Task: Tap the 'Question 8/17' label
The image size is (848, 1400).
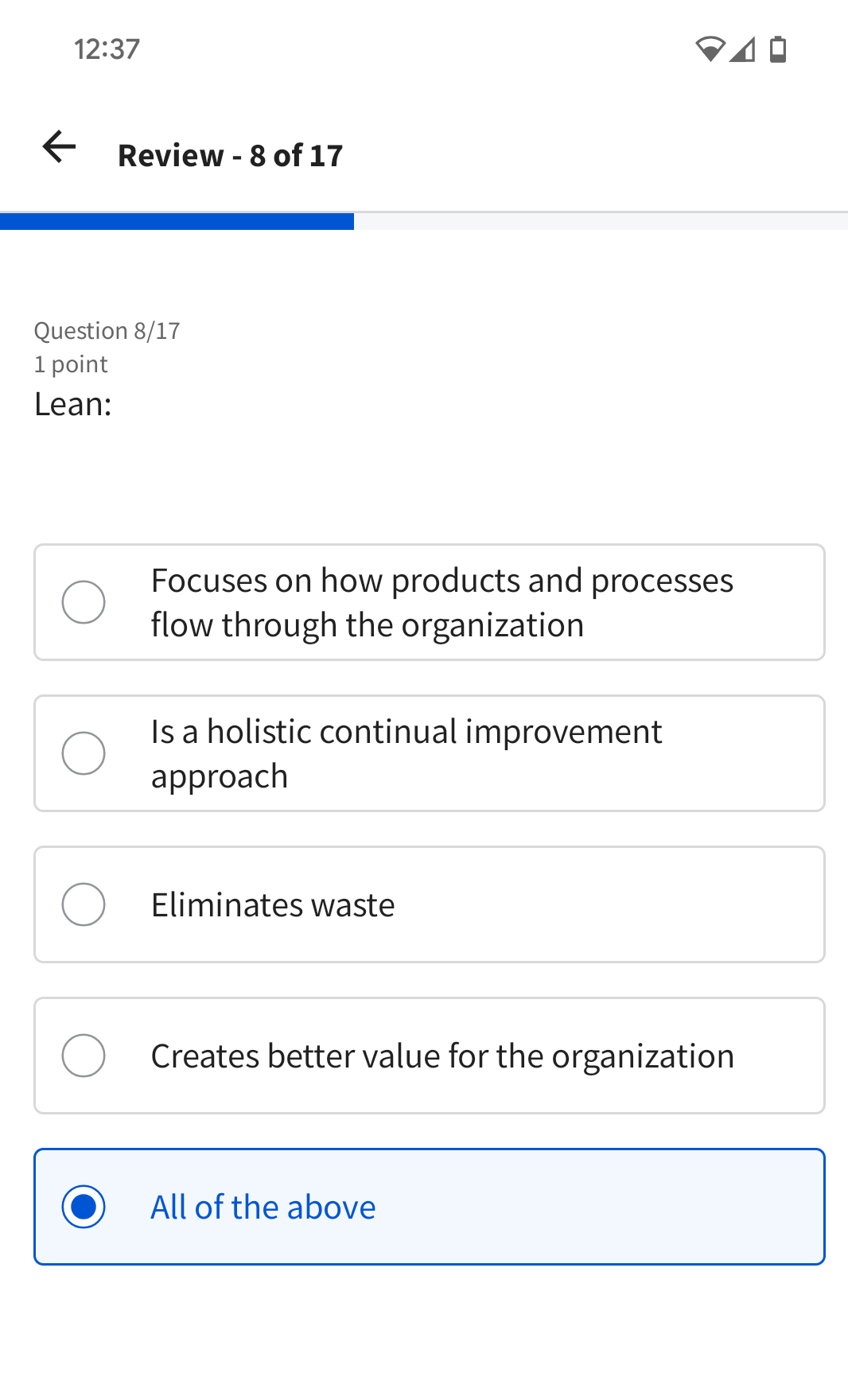Action: tap(107, 331)
